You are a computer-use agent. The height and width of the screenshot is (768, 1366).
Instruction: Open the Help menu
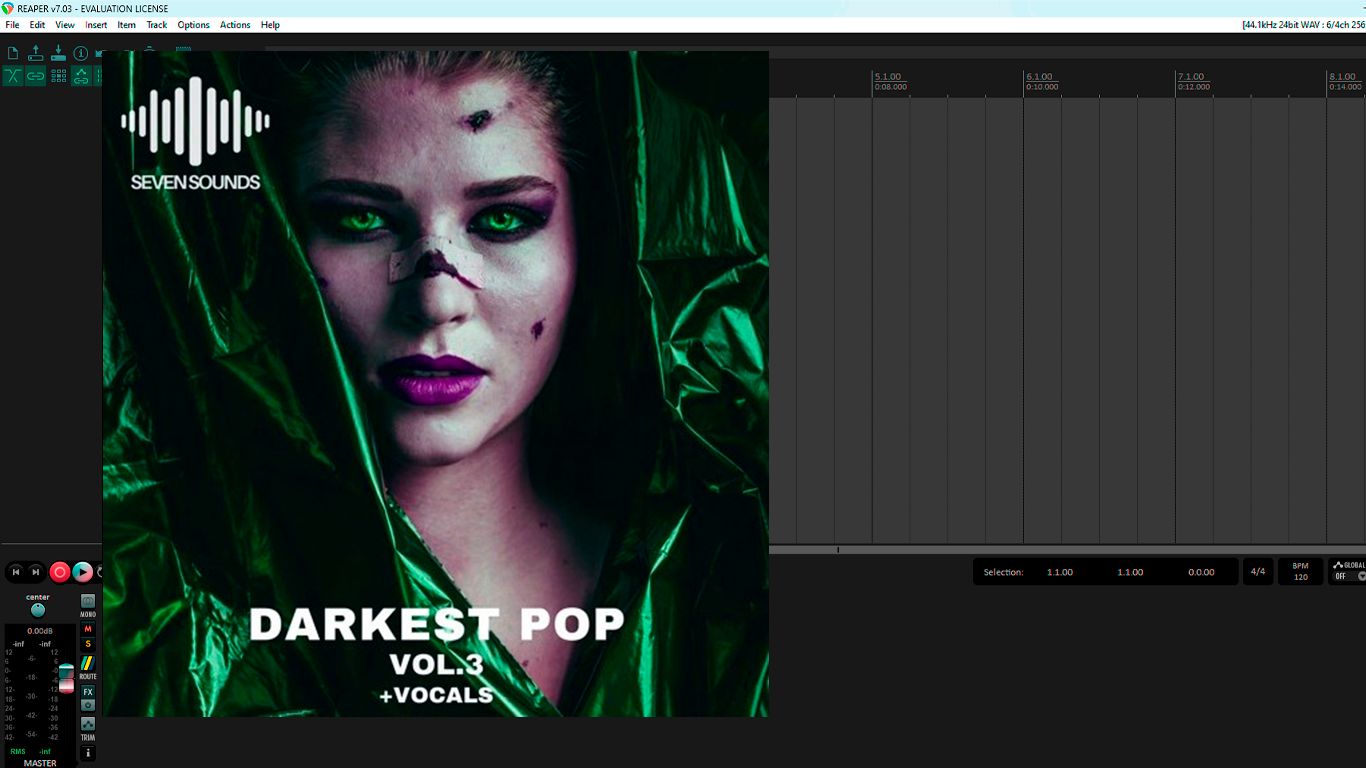coord(270,25)
